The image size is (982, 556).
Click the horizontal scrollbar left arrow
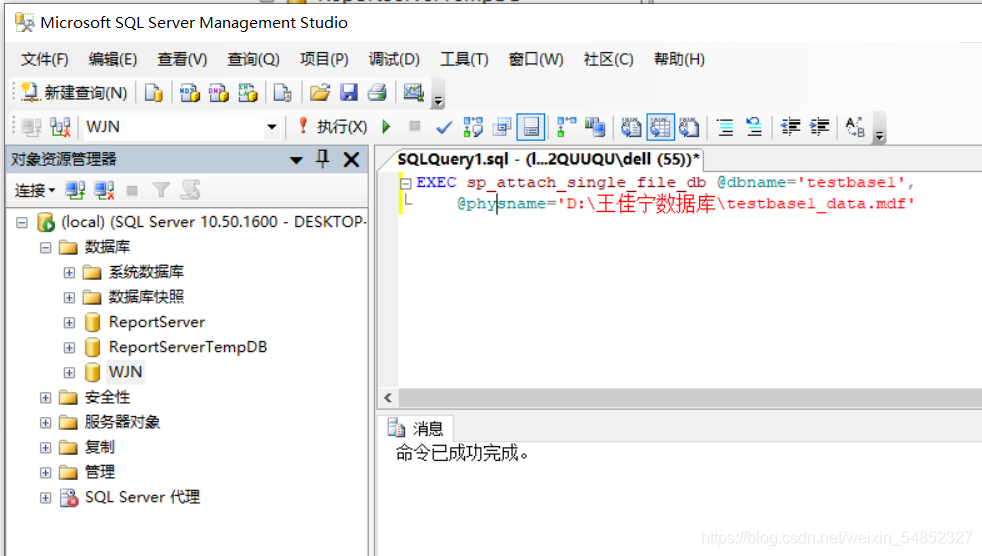pos(388,398)
